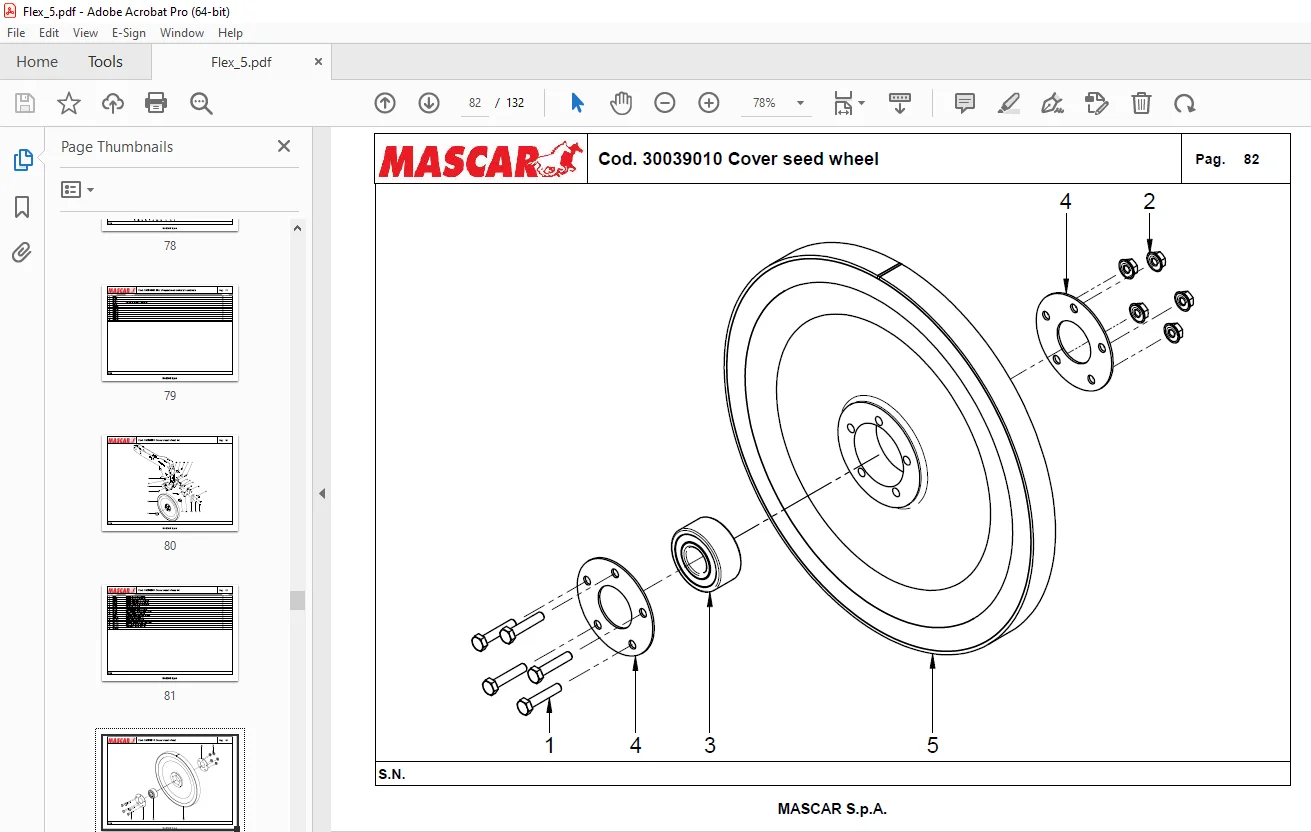The width and height of the screenshot is (1311, 832).
Task: Go to previous page with up arrow
Action: 385,103
